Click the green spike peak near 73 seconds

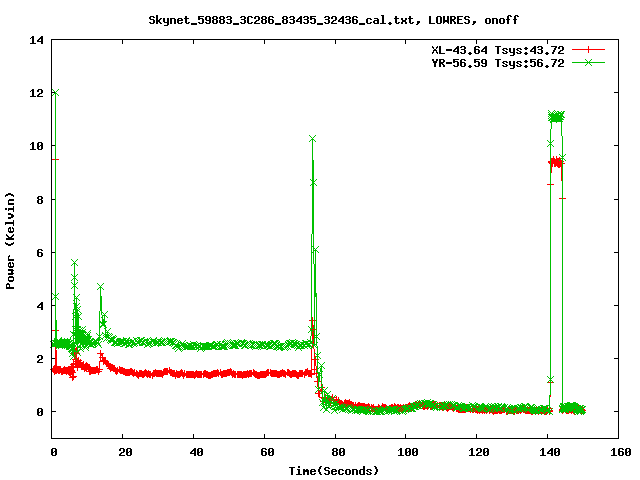coord(313,139)
